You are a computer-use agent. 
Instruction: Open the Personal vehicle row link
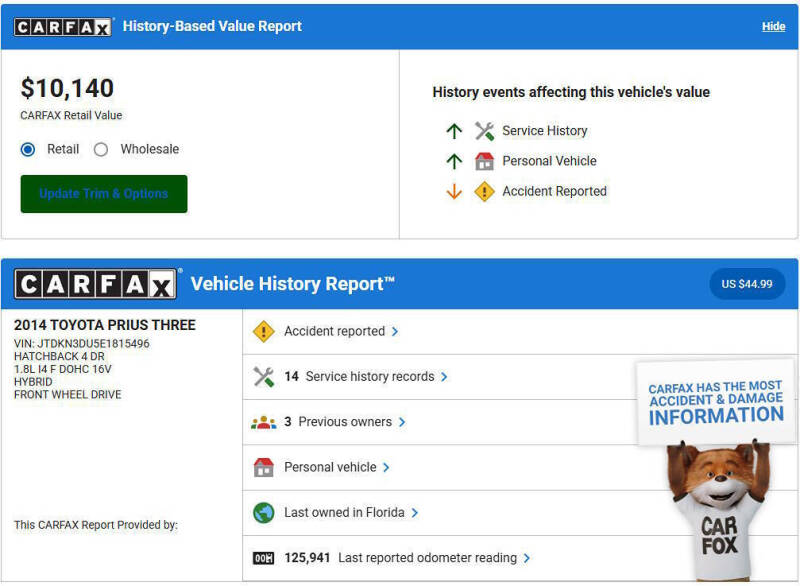[330, 467]
